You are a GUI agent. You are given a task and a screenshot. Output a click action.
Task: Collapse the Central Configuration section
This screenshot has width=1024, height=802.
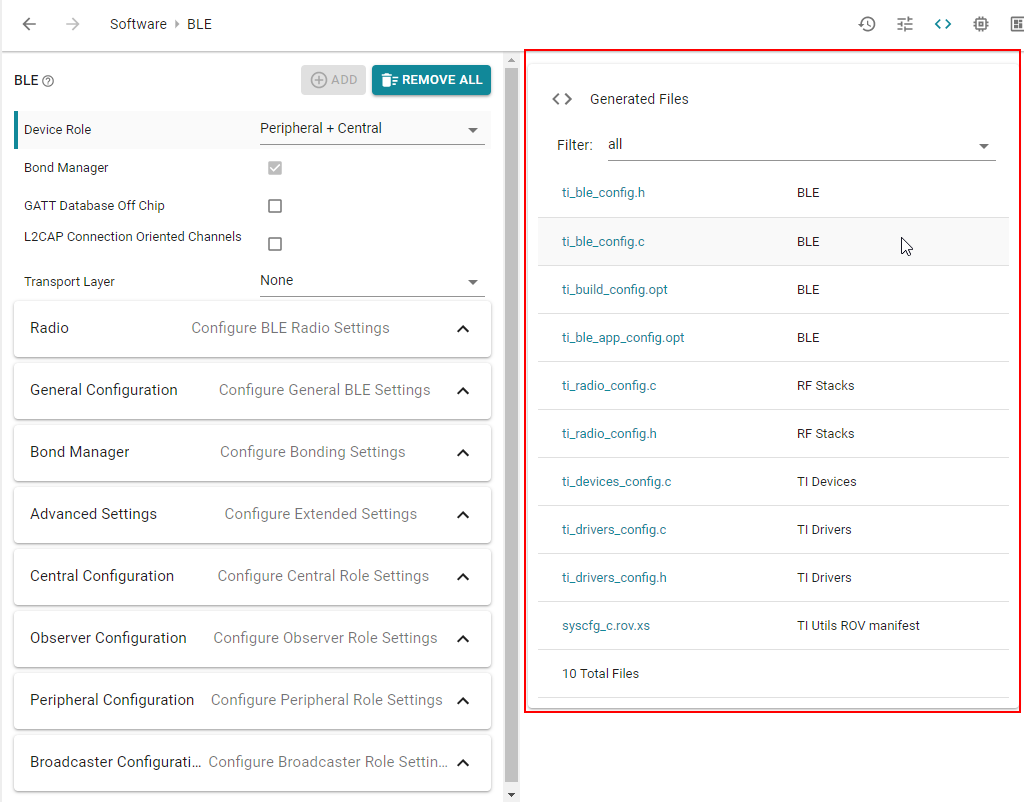coord(463,577)
